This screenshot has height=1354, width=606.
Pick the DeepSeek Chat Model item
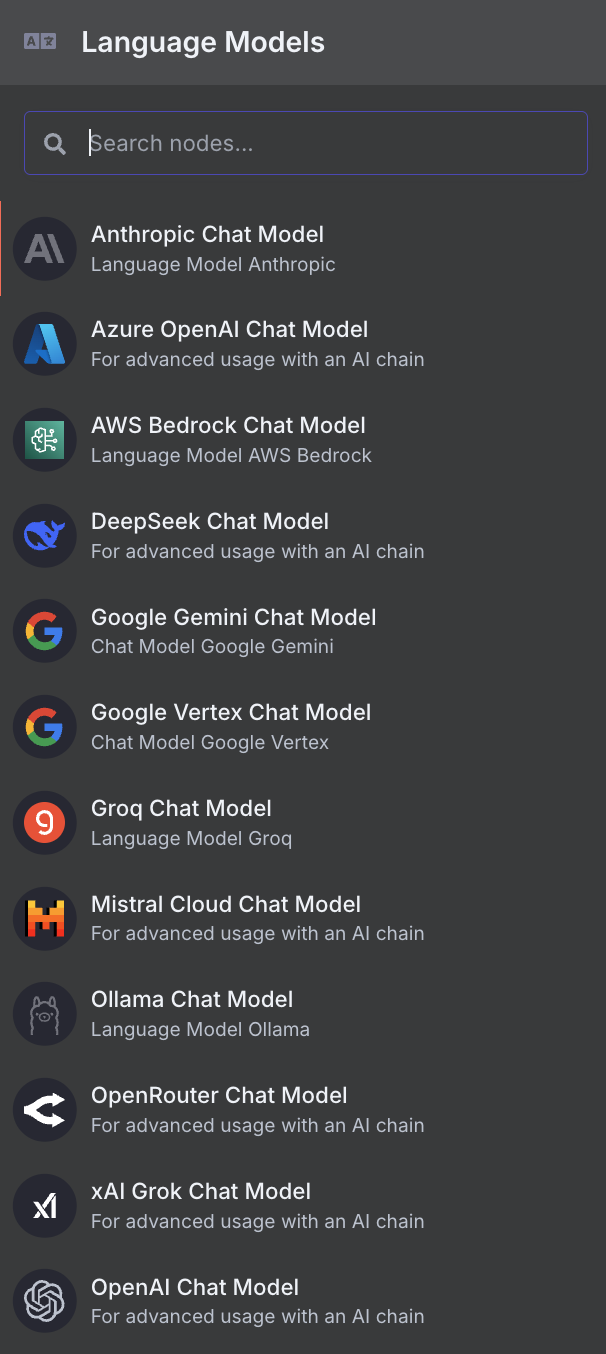click(210, 522)
